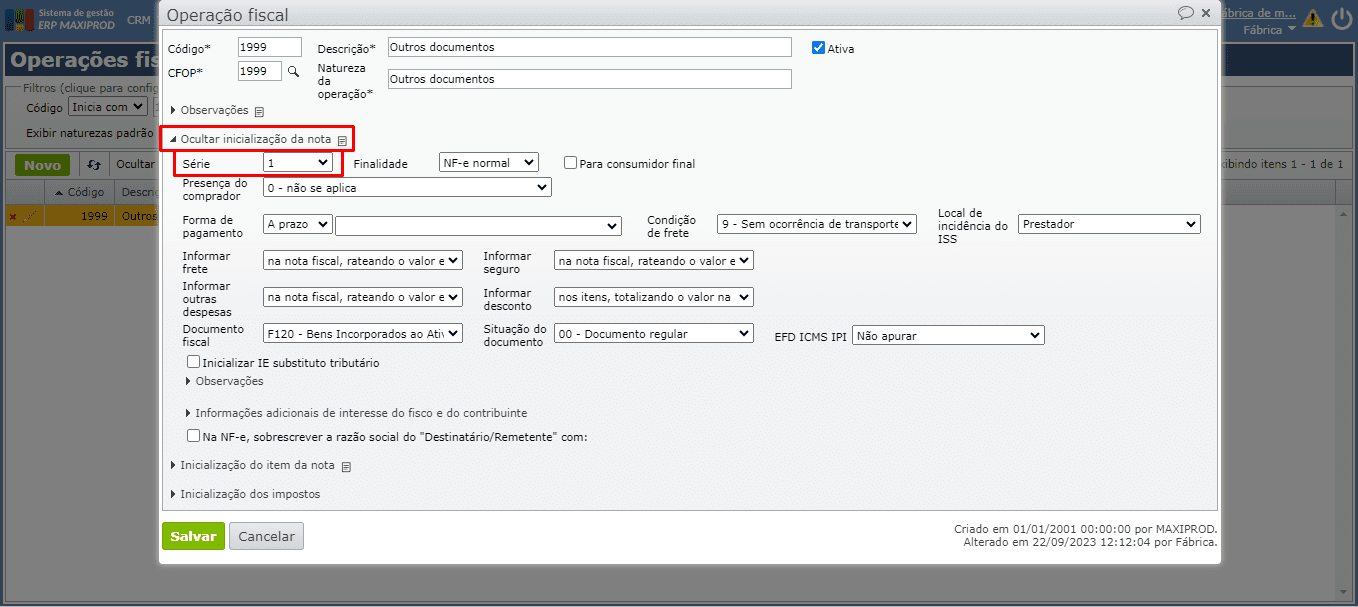The image size is (1358, 607).
Task: Check sobrescrever a razão social option
Action: 193,436
